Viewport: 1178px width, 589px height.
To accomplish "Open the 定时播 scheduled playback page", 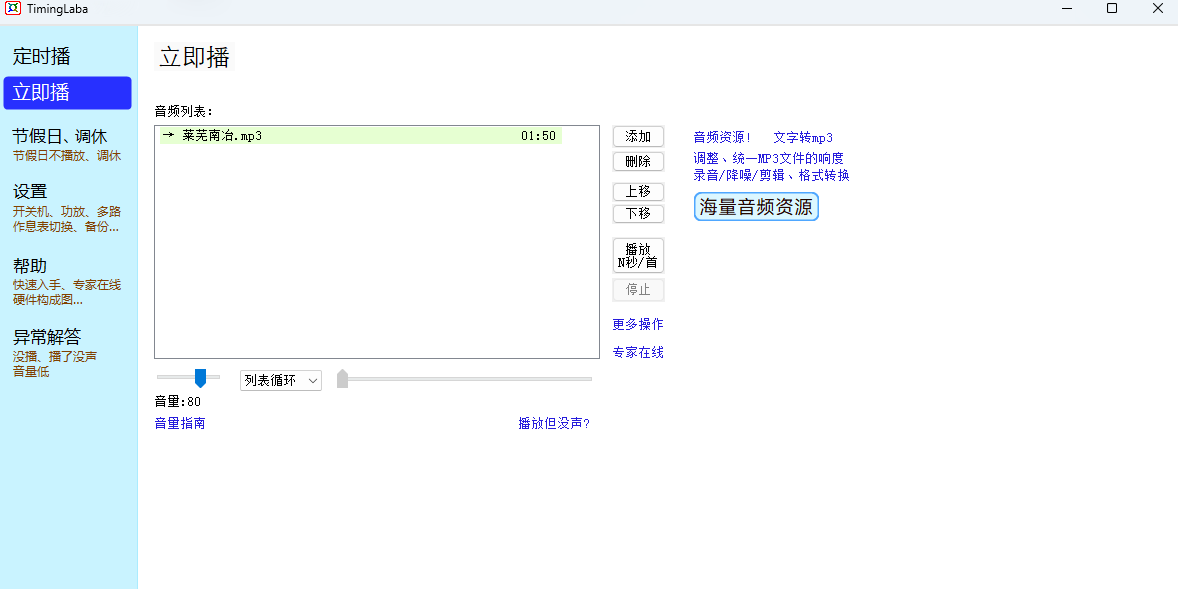I will pyautogui.click(x=42, y=56).
